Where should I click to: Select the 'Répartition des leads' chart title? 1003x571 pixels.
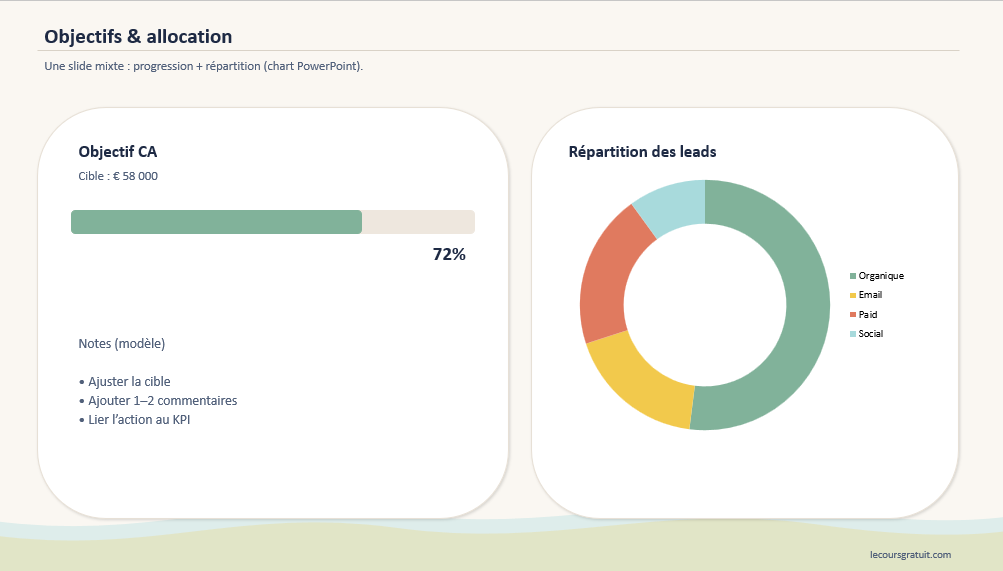(642, 152)
